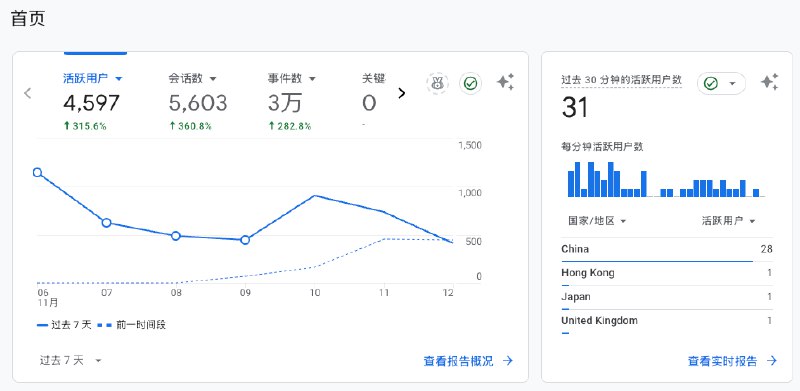Click the 查看报告概况 link
Screen dimensions: 800x391
pos(468,361)
